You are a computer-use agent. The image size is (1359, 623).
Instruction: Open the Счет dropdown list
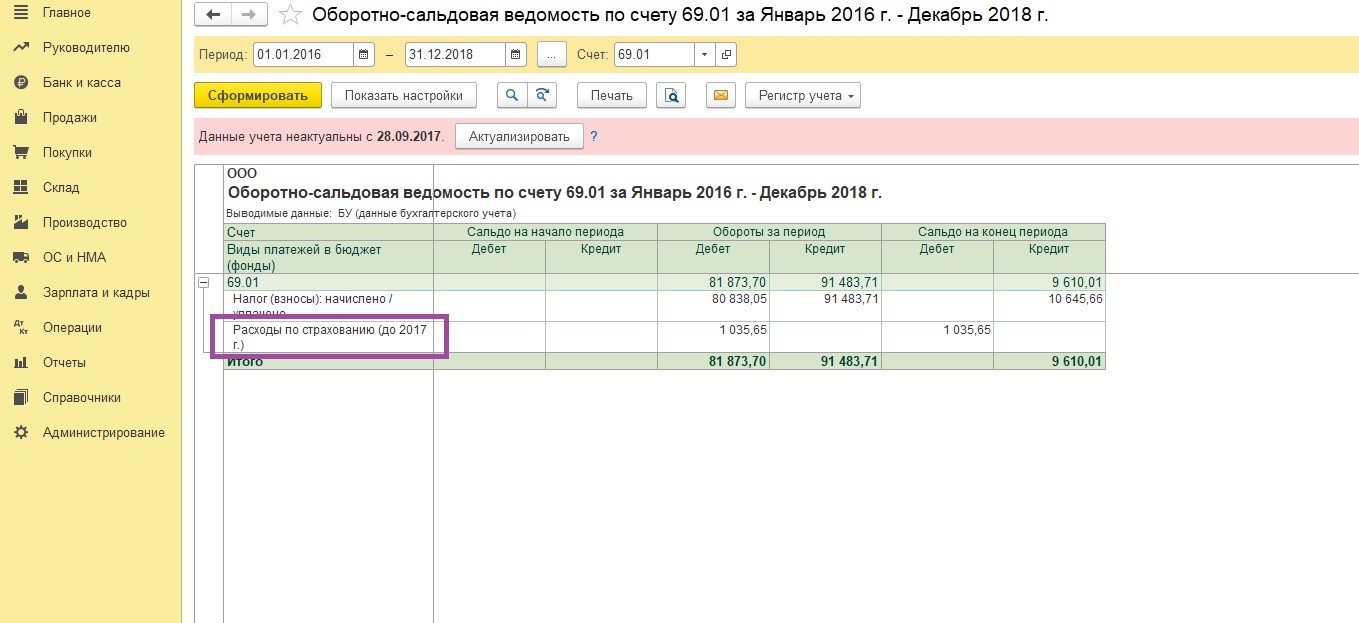[x=703, y=54]
